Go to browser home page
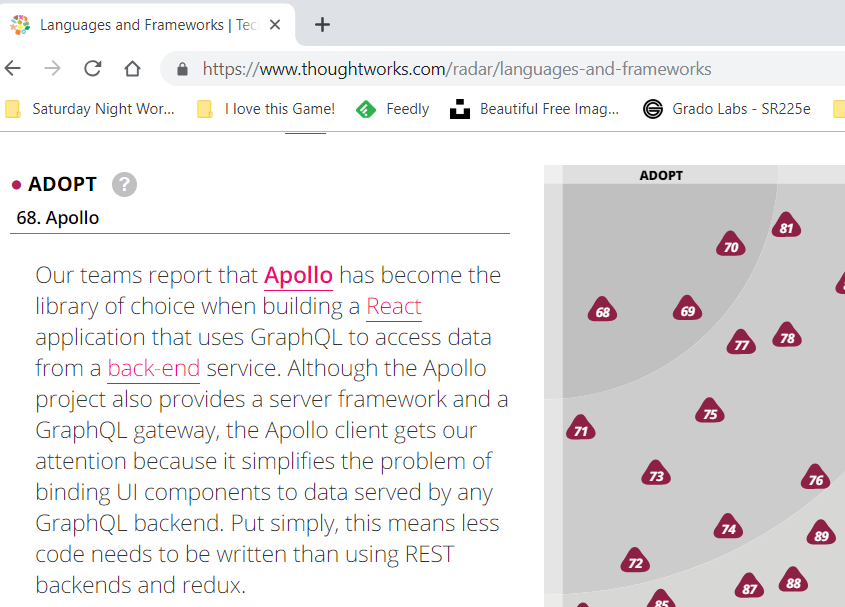Image resolution: width=845 pixels, height=607 pixels. [132, 69]
